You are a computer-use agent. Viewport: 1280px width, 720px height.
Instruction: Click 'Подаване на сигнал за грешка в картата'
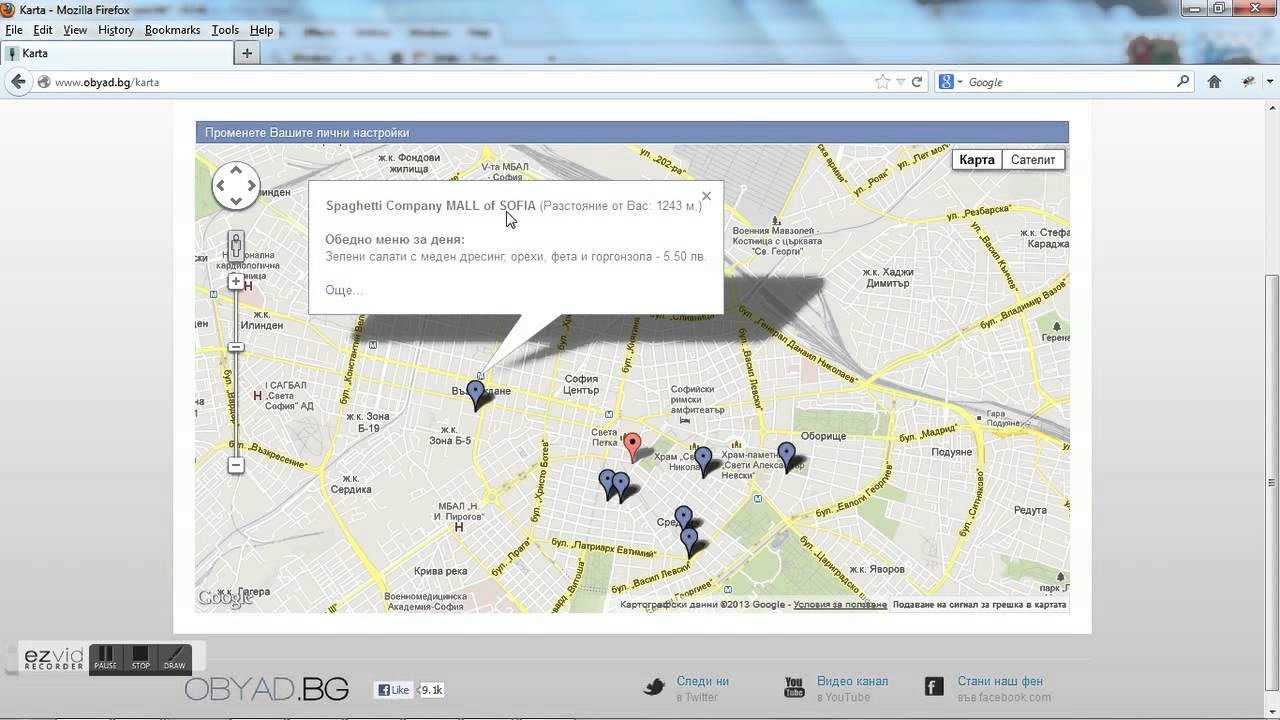(979, 604)
